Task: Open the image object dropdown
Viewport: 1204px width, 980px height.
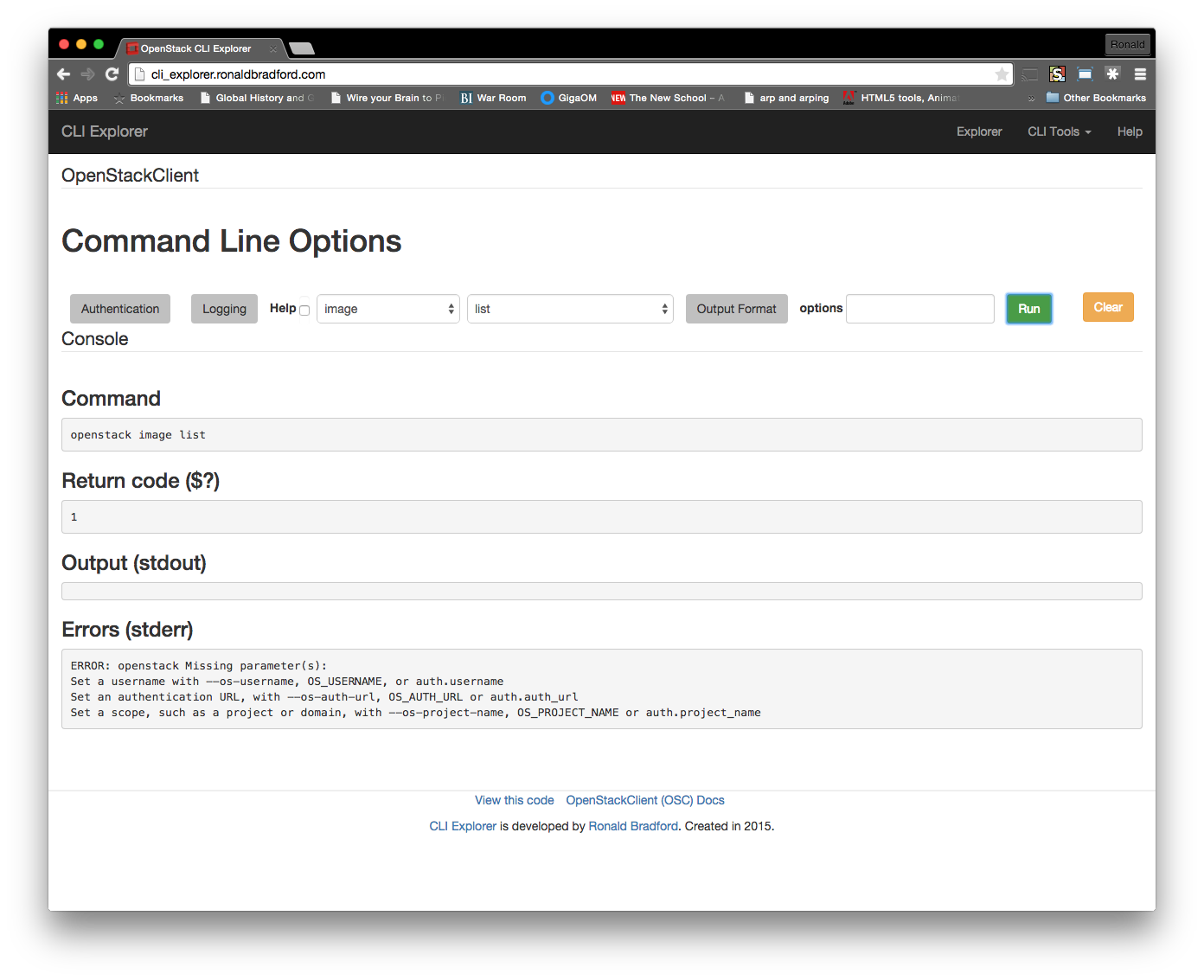Action: [x=387, y=309]
